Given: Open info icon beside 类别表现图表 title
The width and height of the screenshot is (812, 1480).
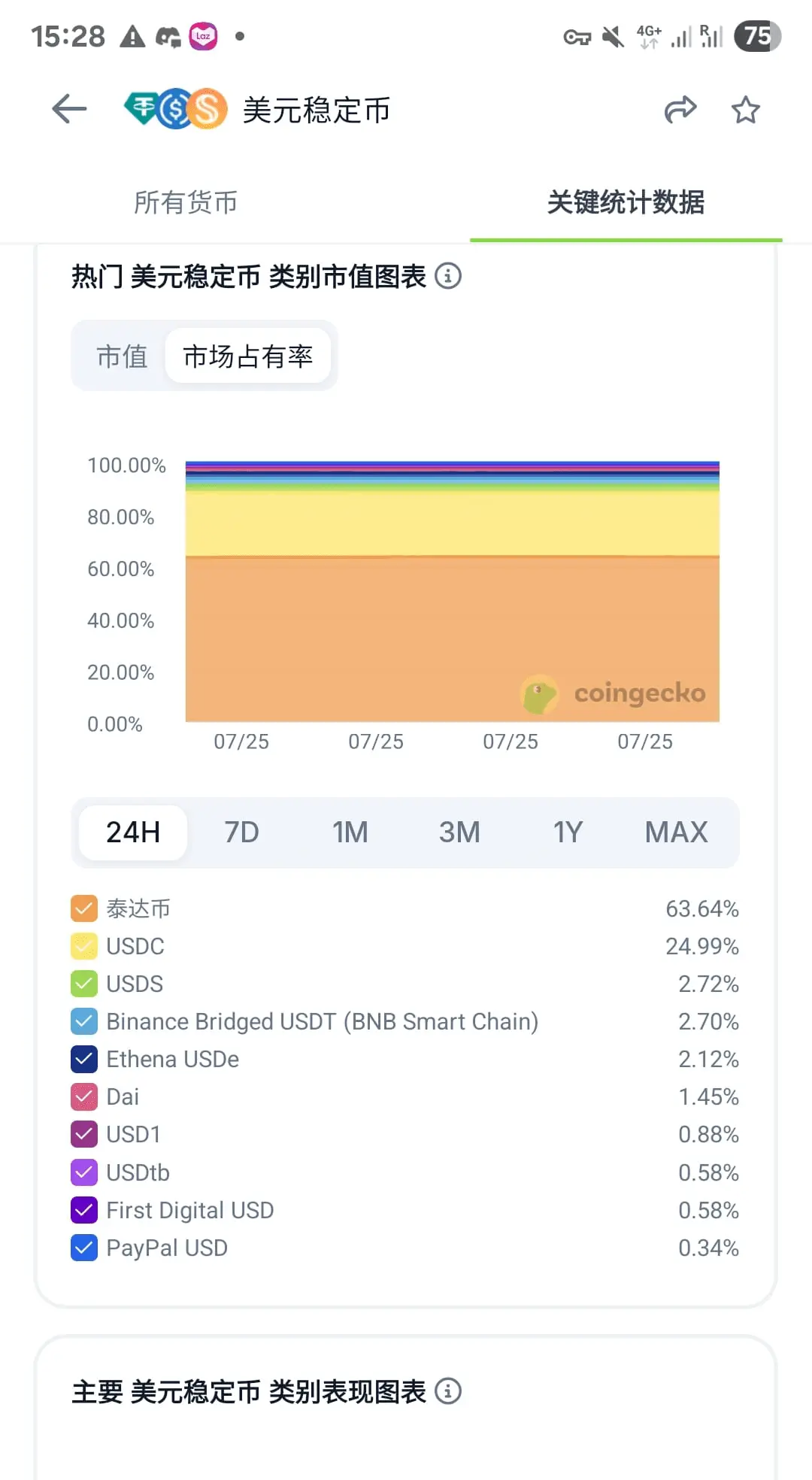Looking at the screenshot, I should [x=448, y=1391].
